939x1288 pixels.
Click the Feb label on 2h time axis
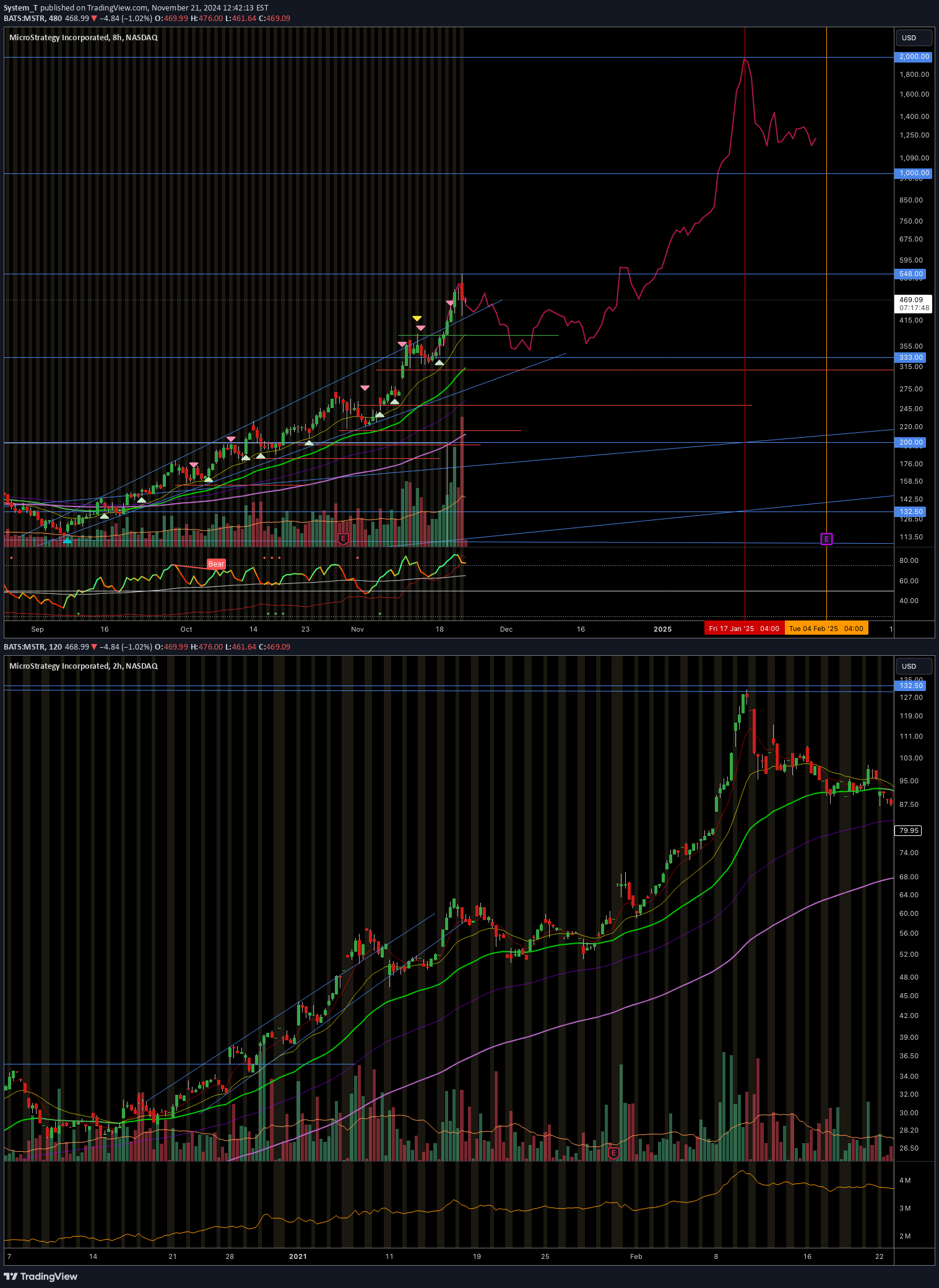pos(636,1256)
